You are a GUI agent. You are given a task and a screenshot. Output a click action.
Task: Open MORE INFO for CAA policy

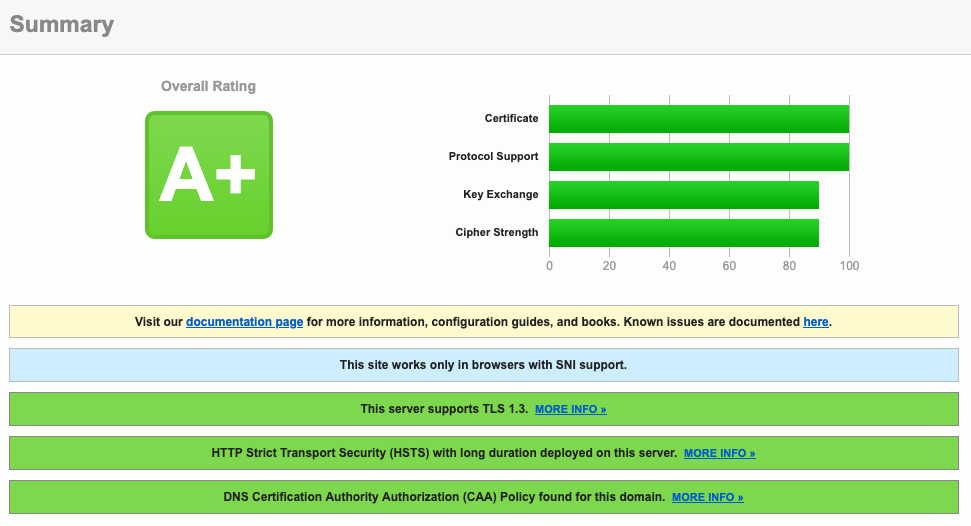tap(707, 497)
